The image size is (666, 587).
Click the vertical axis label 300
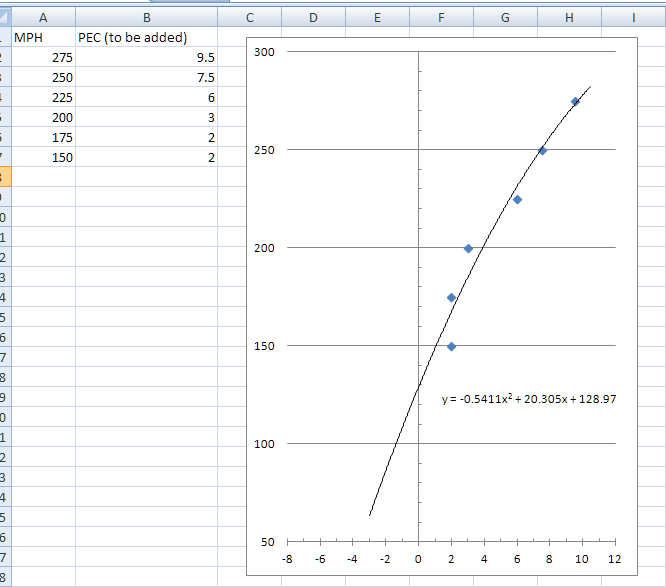pyautogui.click(x=264, y=52)
